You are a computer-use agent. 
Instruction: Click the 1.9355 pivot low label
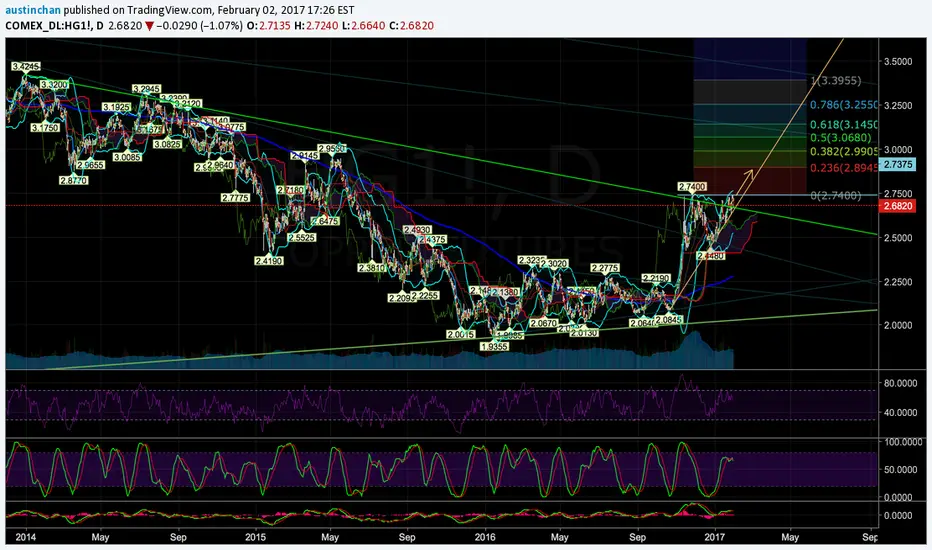coord(495,346)
